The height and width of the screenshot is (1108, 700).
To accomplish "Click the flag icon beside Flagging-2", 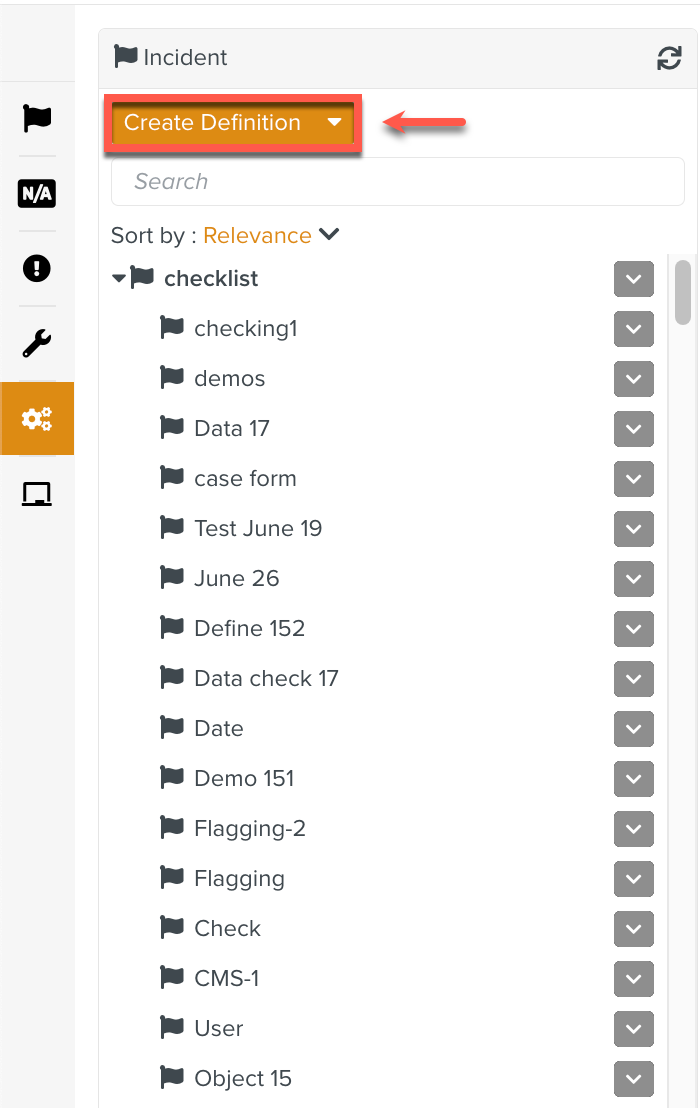I will click(x=171, y=828).
